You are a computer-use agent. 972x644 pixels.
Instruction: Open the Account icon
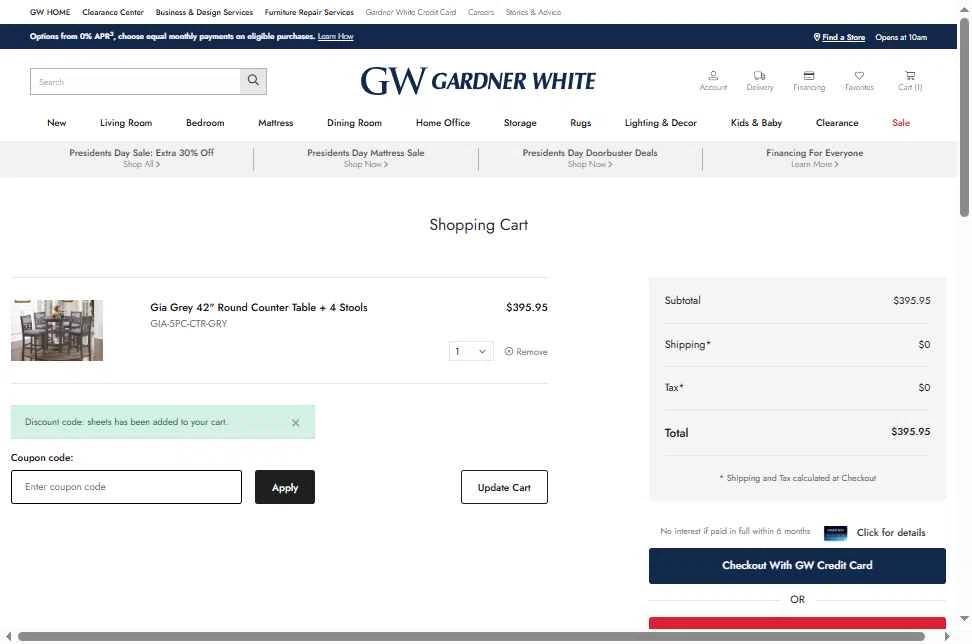pos(713,81)
